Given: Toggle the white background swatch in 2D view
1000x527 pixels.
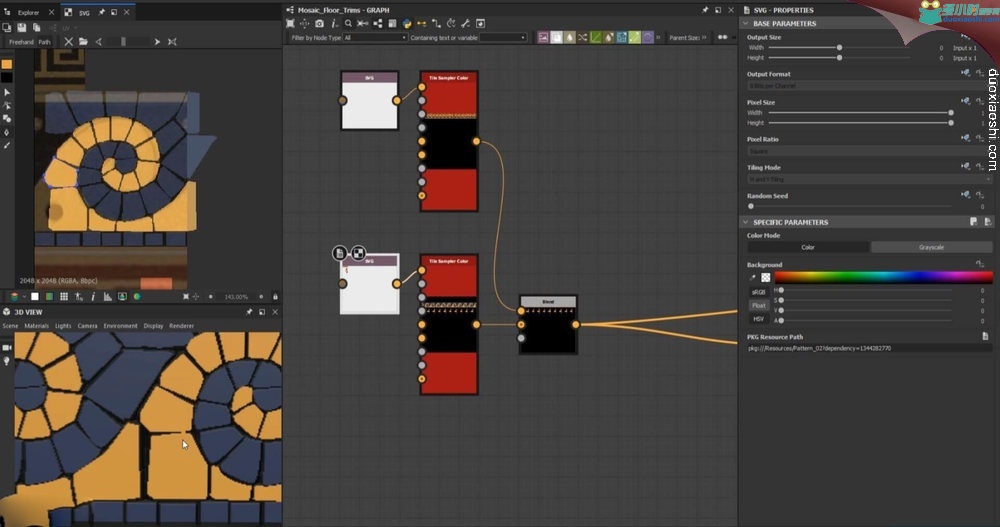Looking at the screenshot, I should click(x=34, y=297).
